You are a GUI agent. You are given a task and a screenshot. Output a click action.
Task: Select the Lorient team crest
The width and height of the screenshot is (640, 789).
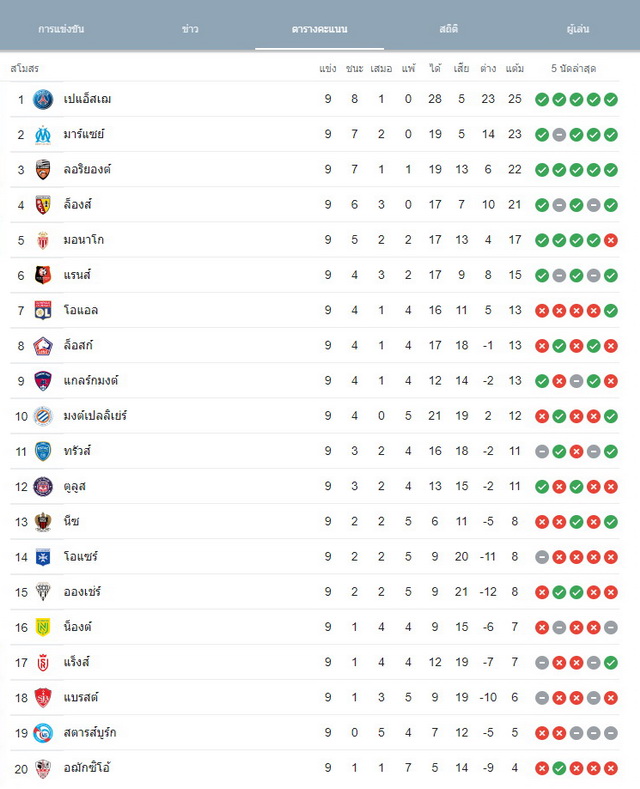43,170
